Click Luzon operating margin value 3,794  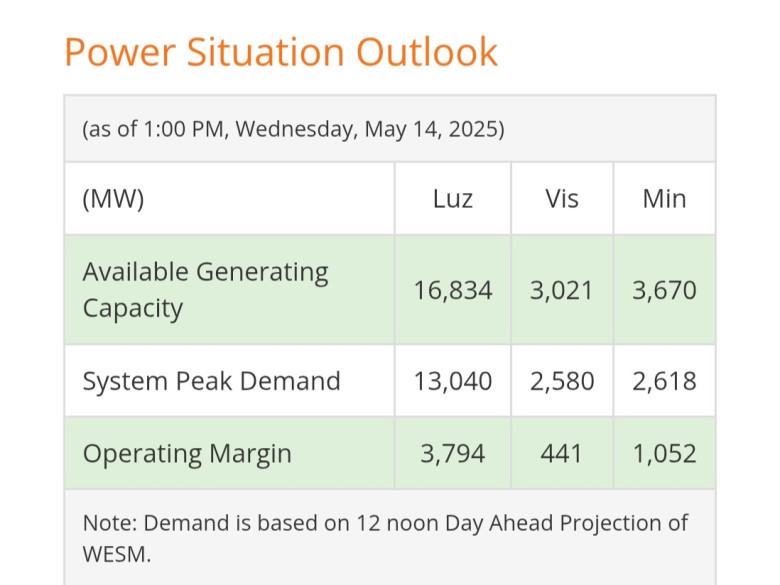coord(453,453)
